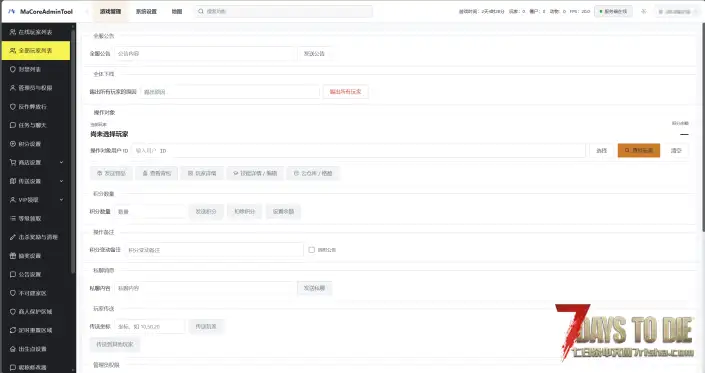Click the 发送公告 button

314,53
